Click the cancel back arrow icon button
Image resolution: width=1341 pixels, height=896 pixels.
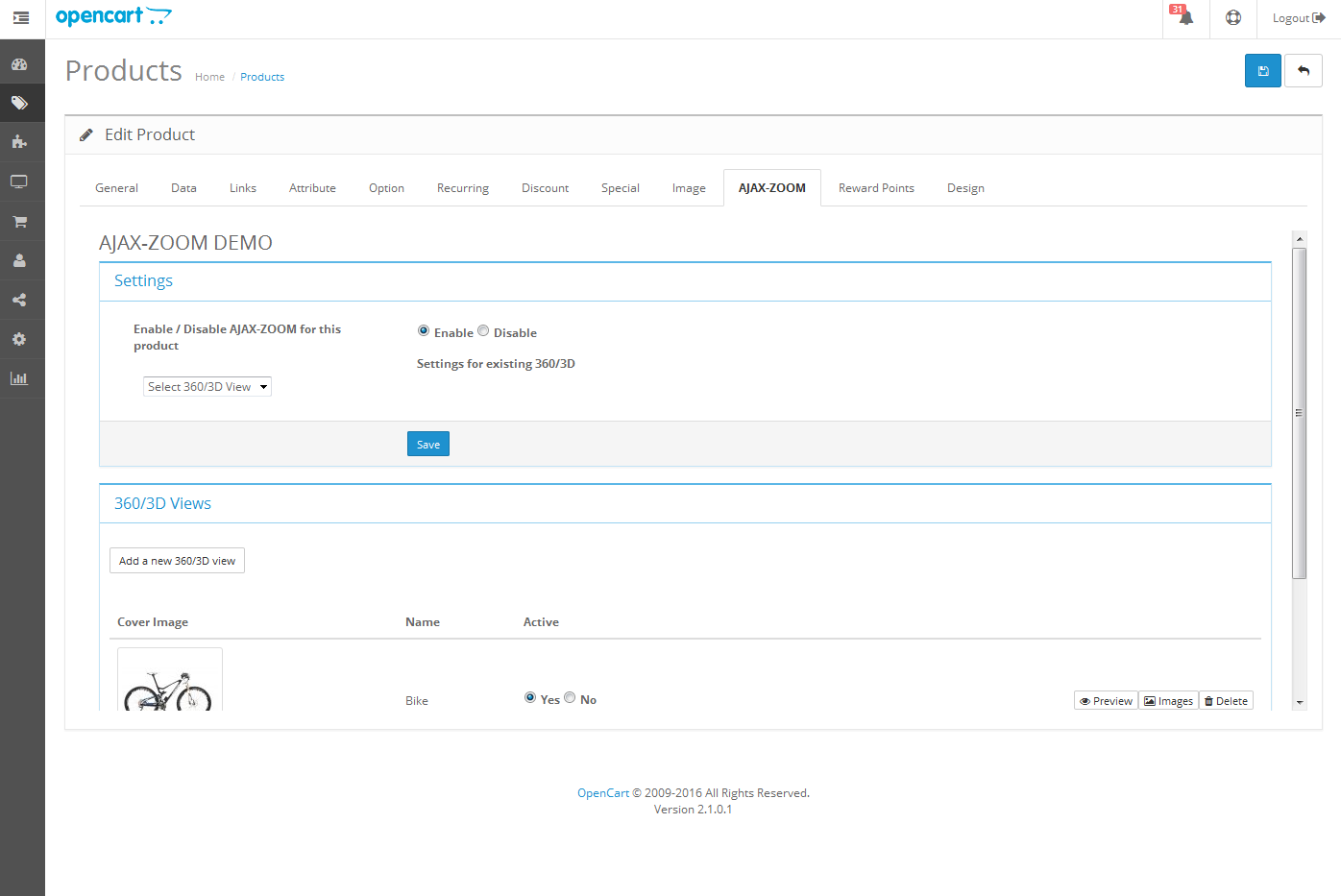point(1304,71)
